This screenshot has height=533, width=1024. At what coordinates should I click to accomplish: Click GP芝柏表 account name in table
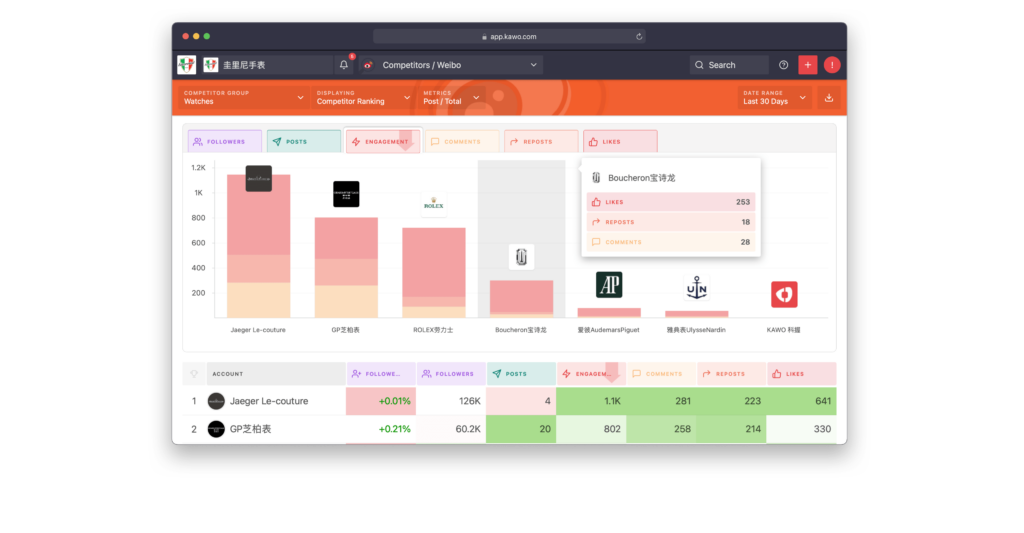click(x=251, y=429)
